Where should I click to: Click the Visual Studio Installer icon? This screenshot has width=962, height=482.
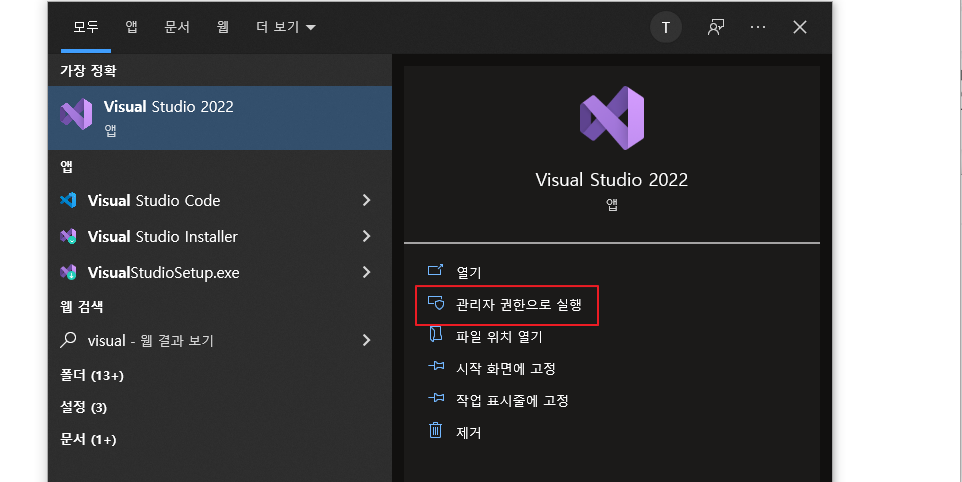68,236
